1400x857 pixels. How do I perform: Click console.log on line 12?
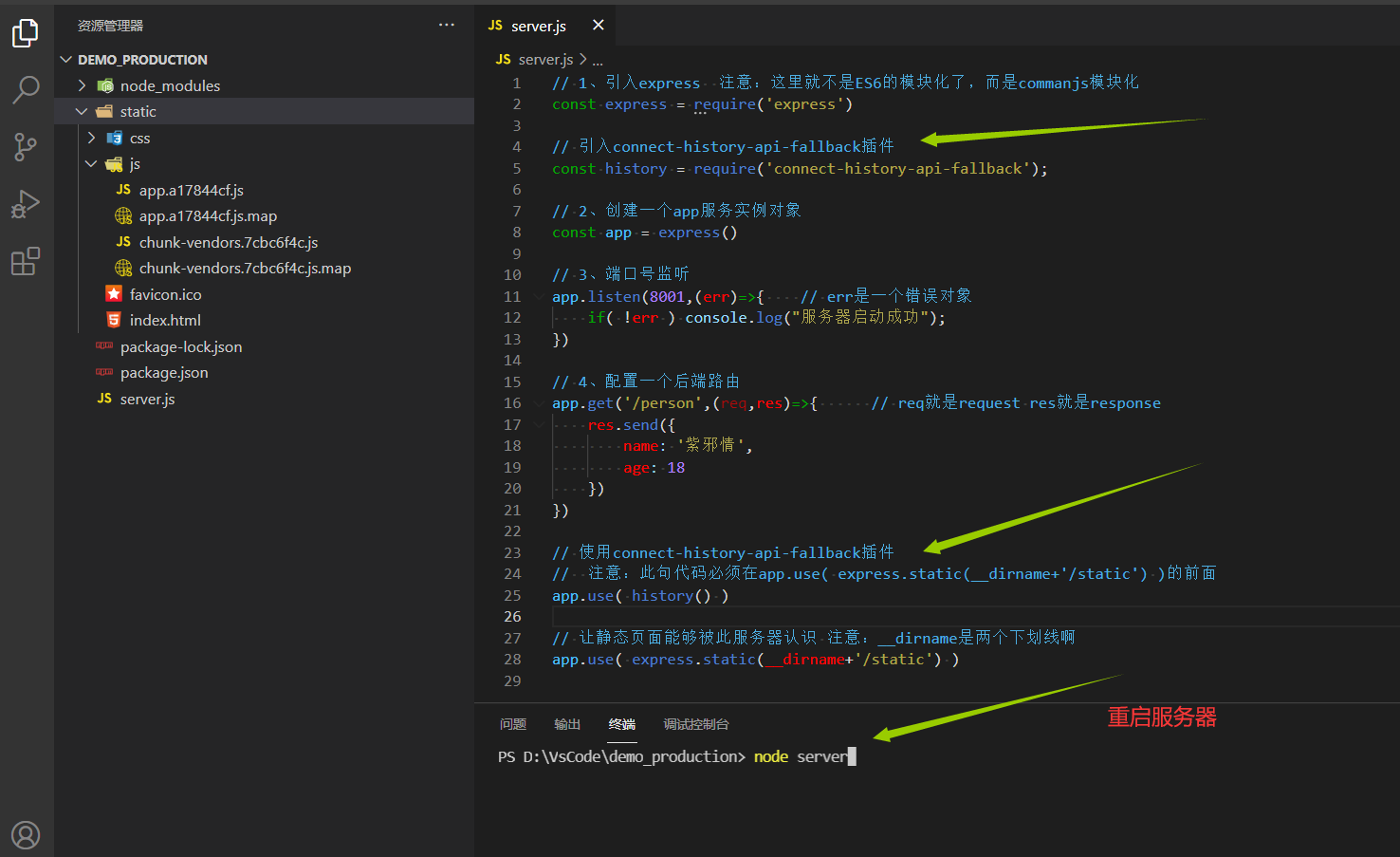coord(734,318)
